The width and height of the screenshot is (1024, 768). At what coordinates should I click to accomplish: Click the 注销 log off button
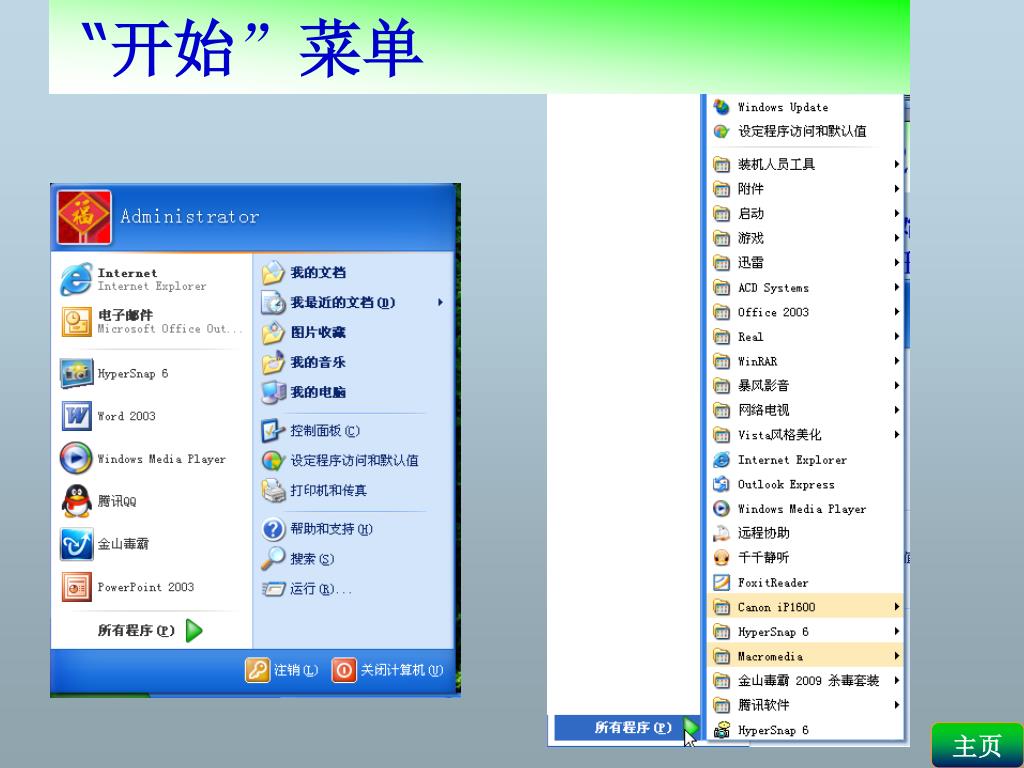point(282,670)
